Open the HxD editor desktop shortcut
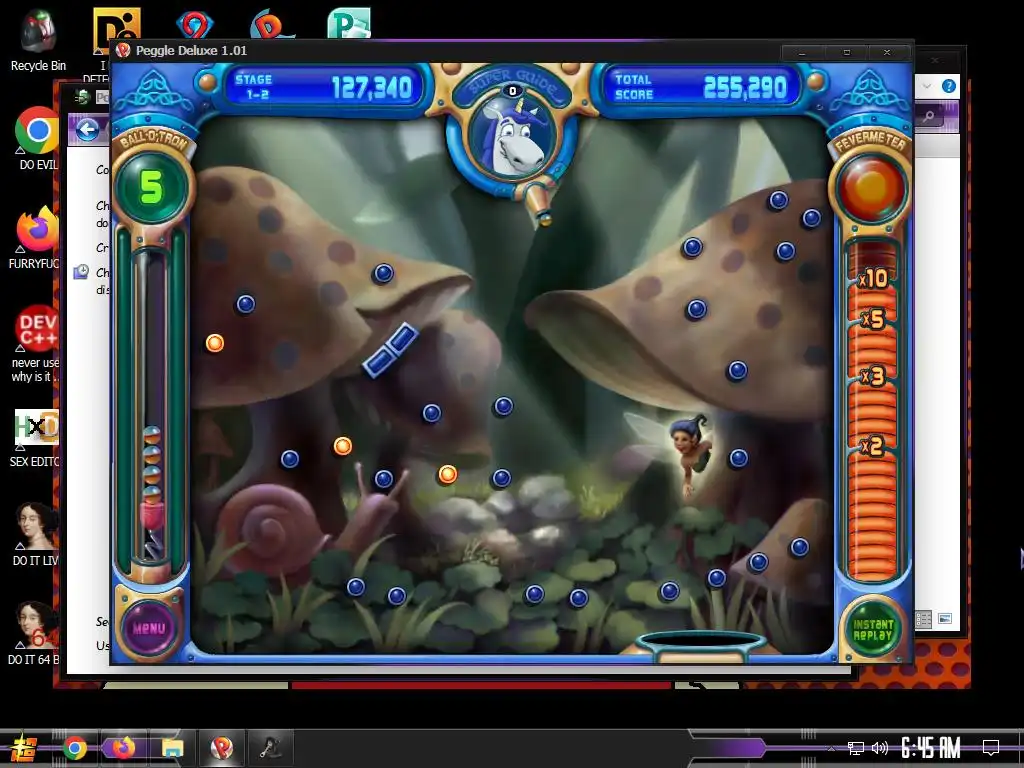 point(36,438)
